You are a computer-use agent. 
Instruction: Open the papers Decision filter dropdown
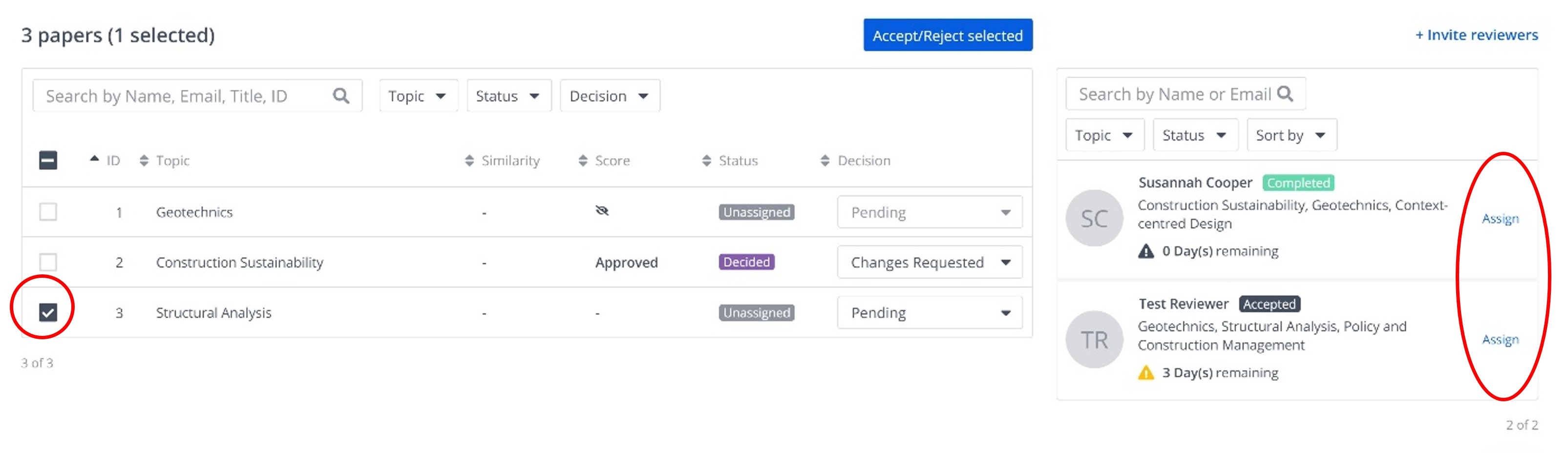[x=610, y=96]
